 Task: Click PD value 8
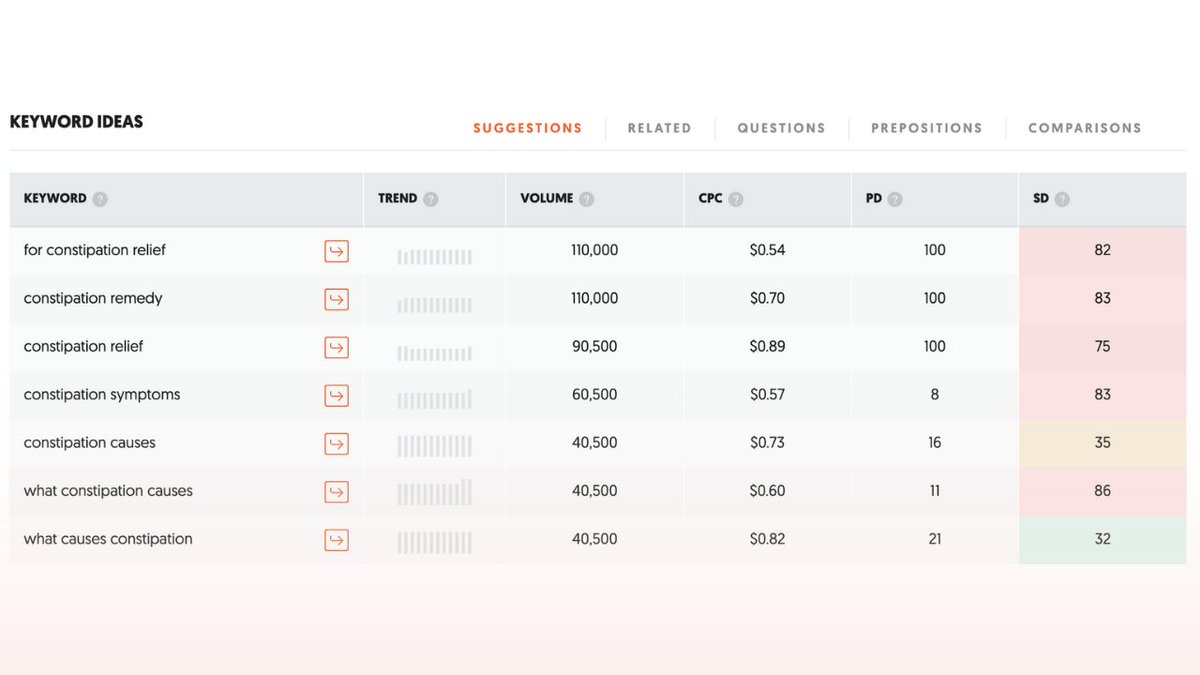[935, 394]
